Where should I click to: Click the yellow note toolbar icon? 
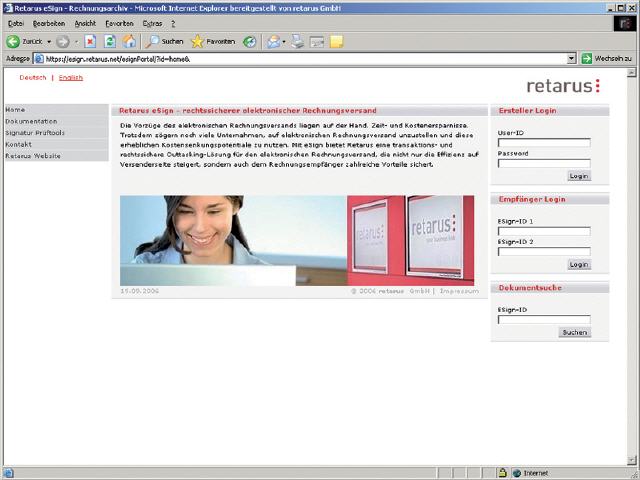click(337, 41)
